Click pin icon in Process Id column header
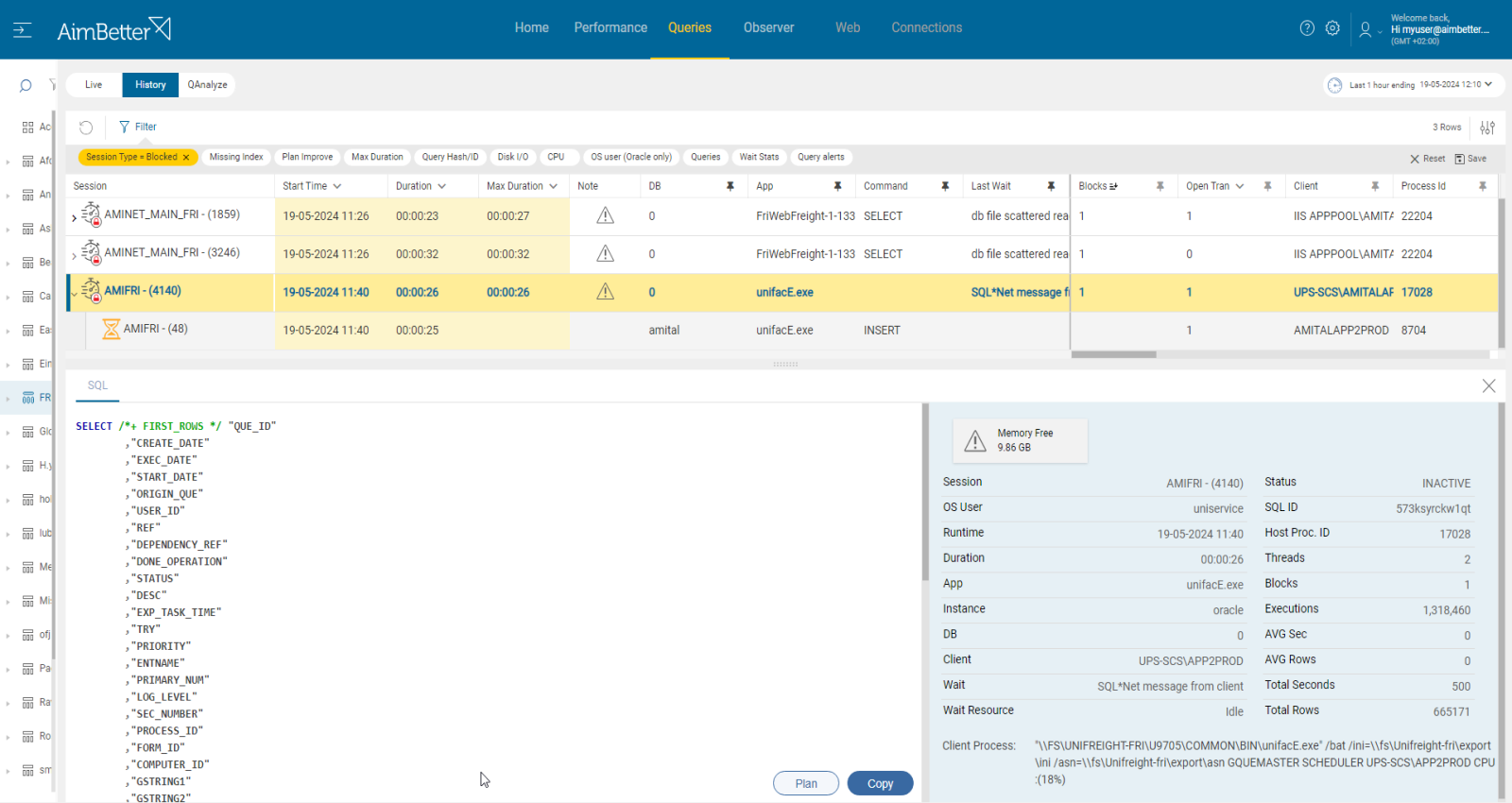1512x803 pixels. [x=1483, y=186]
